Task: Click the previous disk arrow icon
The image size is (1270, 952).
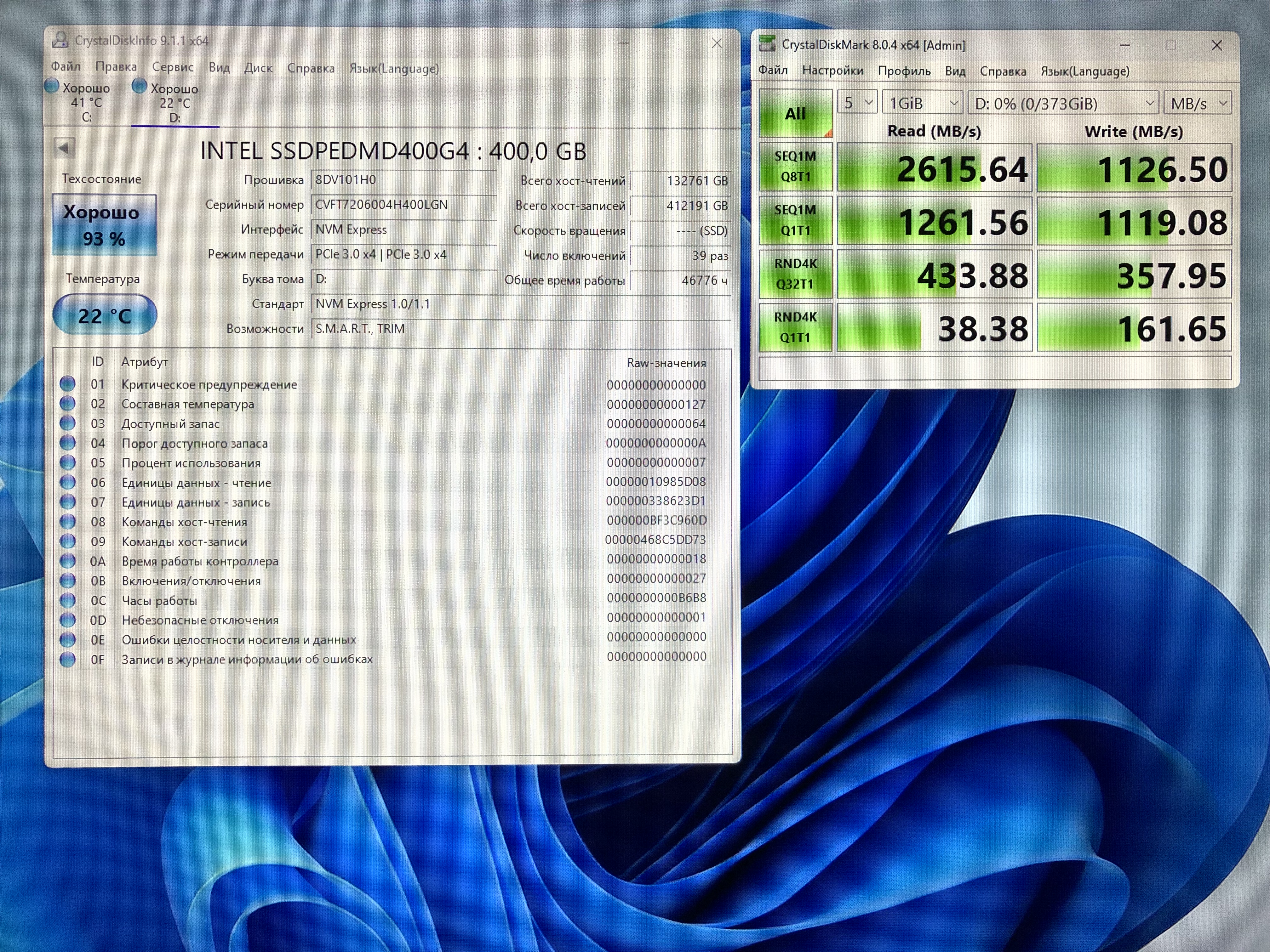Action: click(64, 148)
